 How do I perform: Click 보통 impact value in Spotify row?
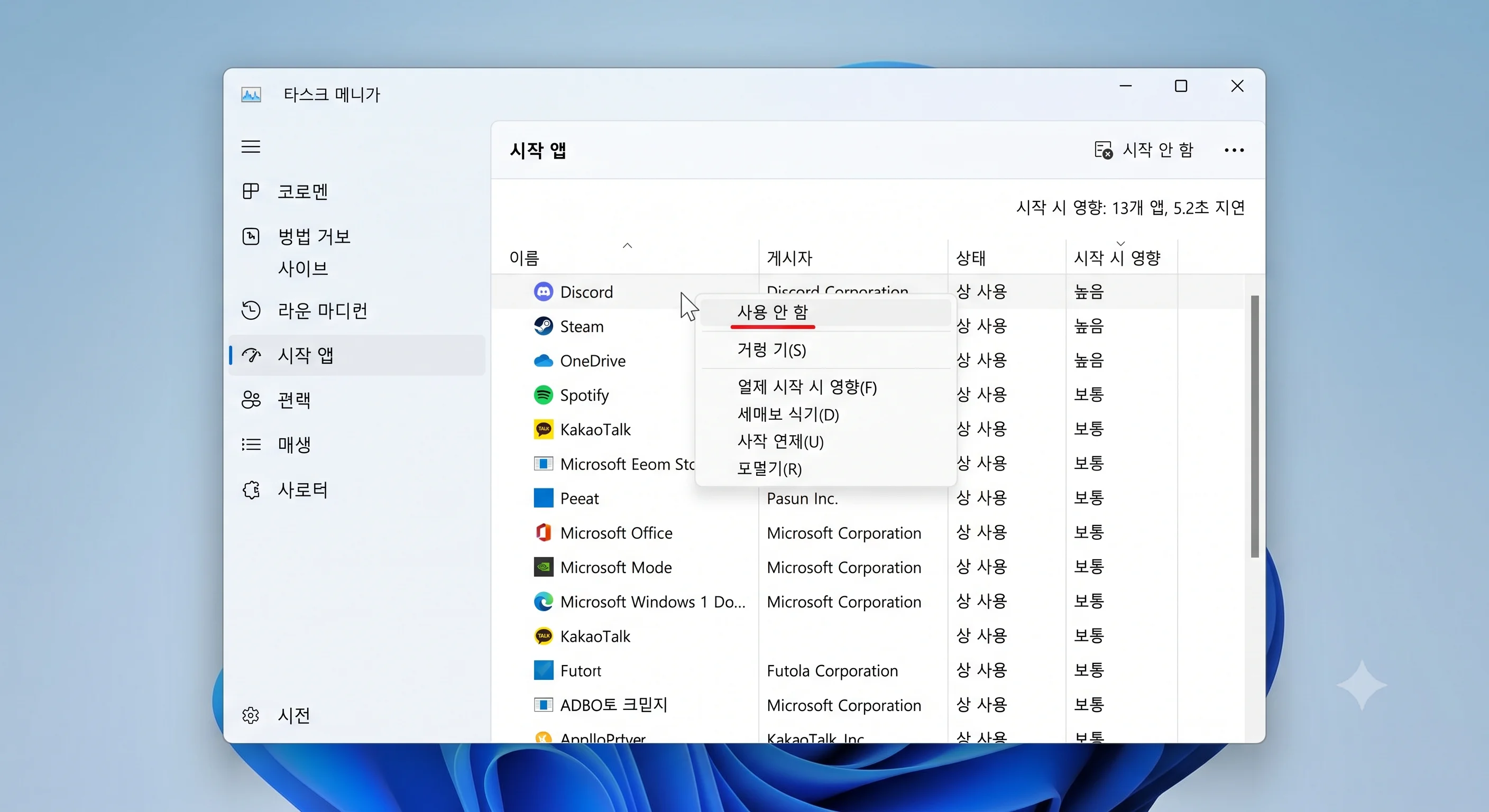pyautogui.click(x=1088, y=395)
